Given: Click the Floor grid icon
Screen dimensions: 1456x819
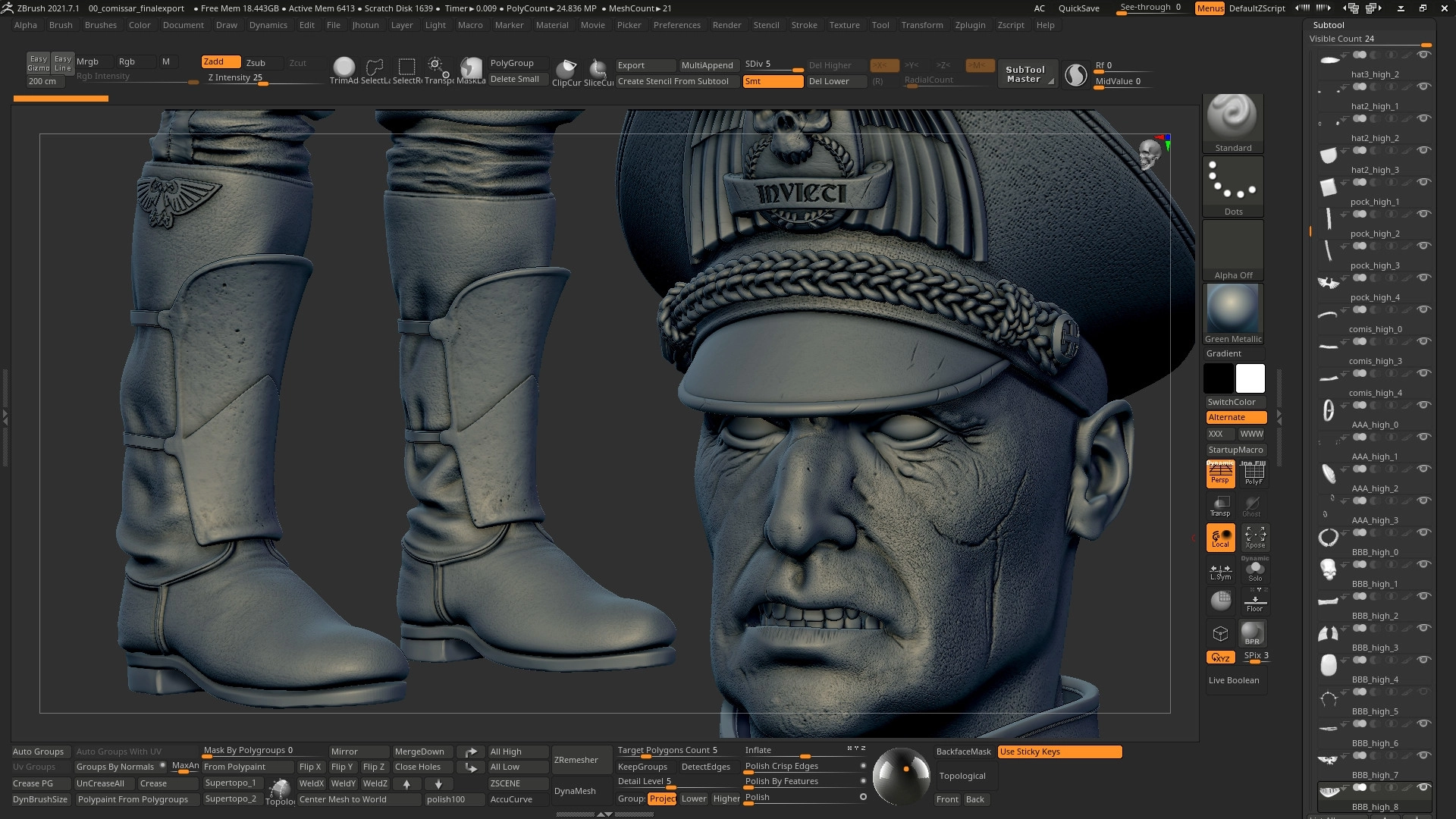Looking at the screenshot, I should [1254, 601].
